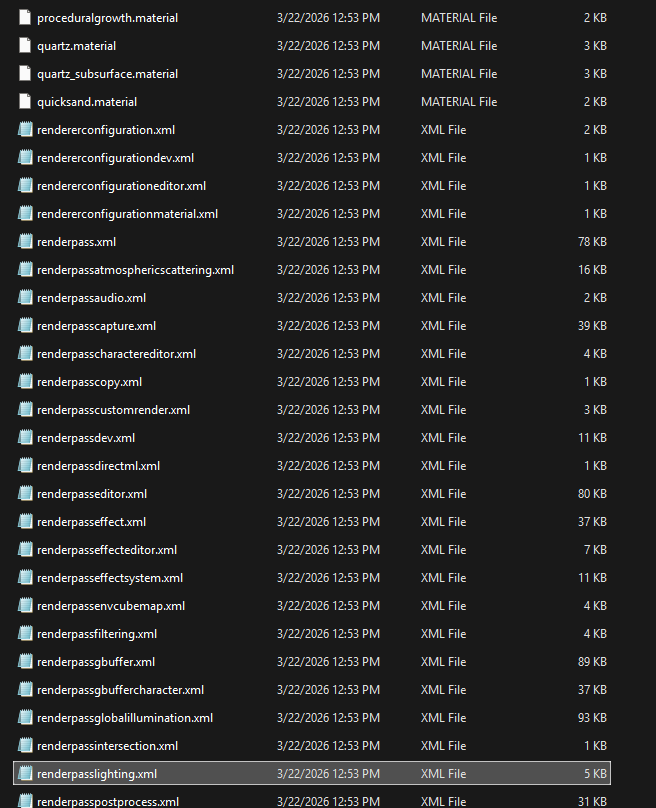
Task: Click the XML icon beside renderpassdirectml.xml
Action: tap(25, 465)
